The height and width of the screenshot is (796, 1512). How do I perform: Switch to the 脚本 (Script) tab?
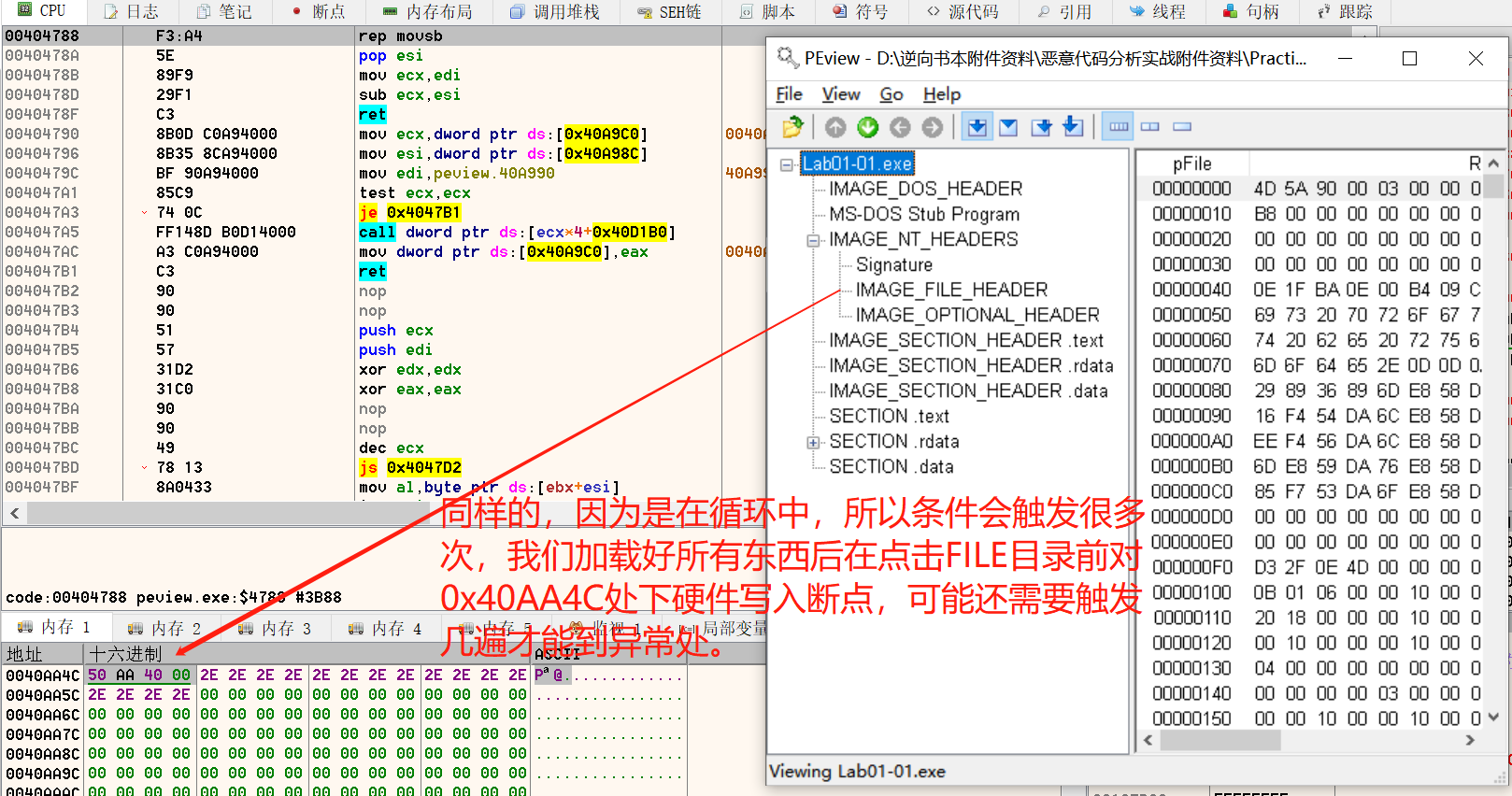(x=767, y=11)
